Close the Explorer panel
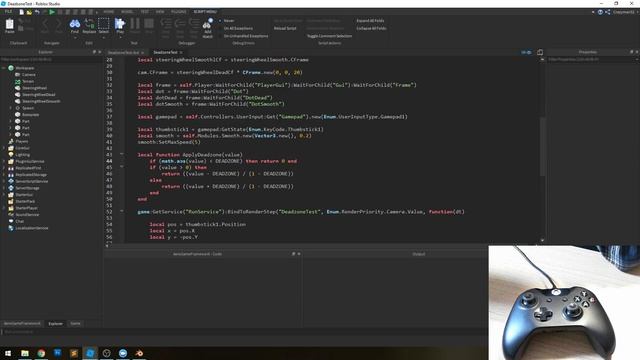Screen dimensions: 640x360 coord(100,52)
